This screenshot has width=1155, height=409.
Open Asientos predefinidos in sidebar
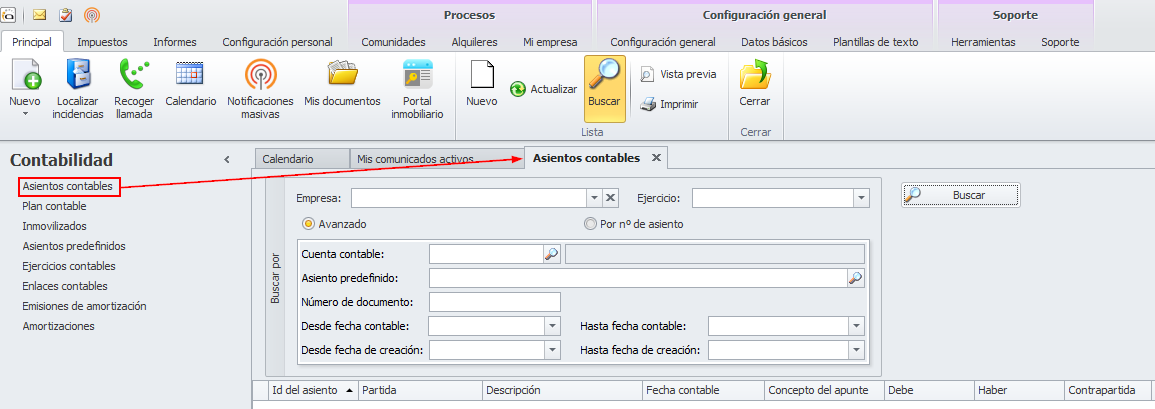(x=74, y=246)
